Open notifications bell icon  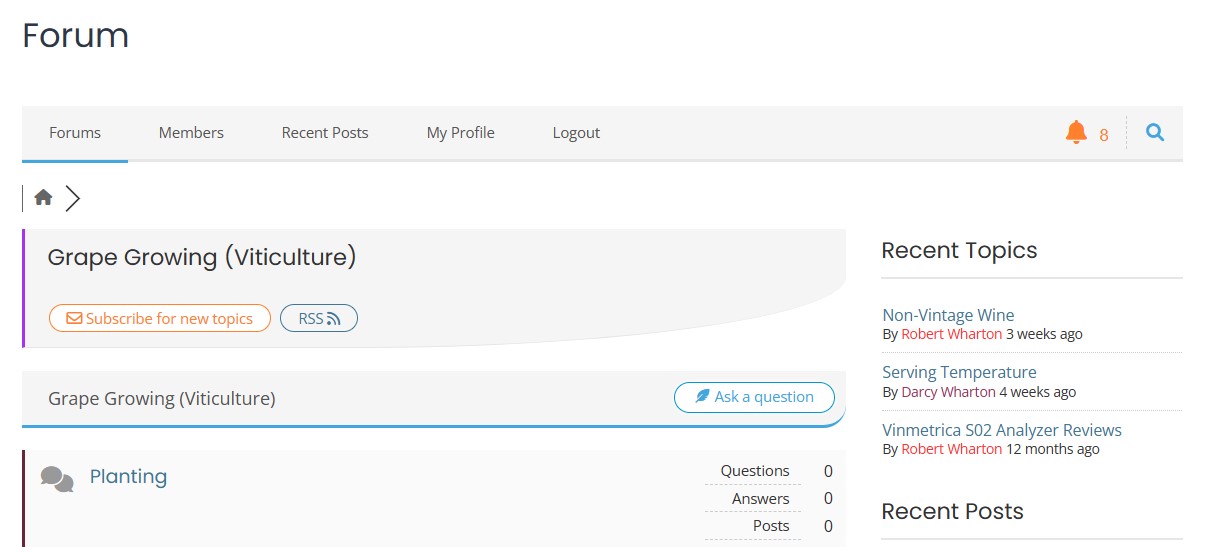1076,132
